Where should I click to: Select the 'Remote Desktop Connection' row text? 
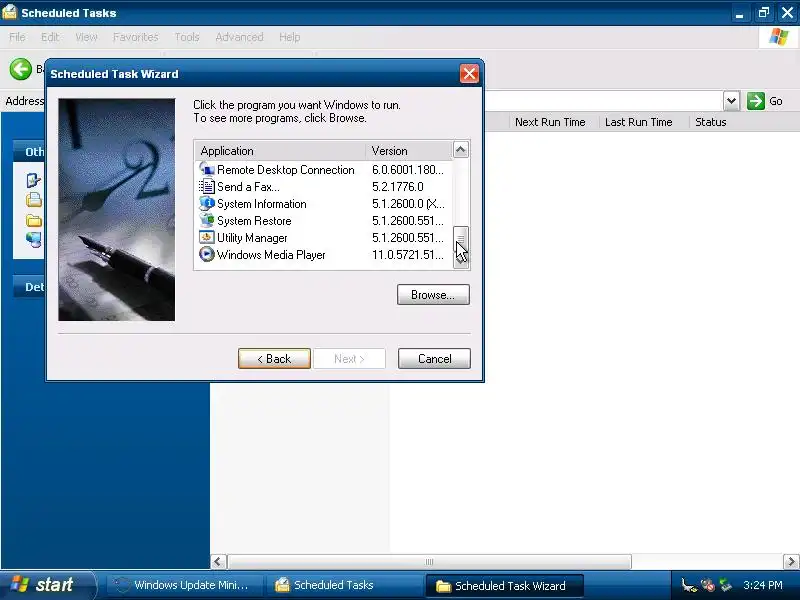tap(286, 169)
